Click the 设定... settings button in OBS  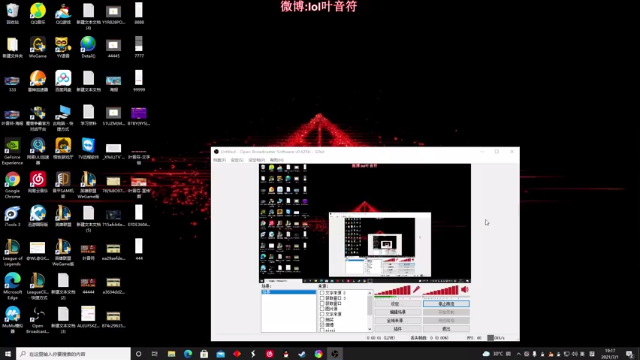click(398, 304)
